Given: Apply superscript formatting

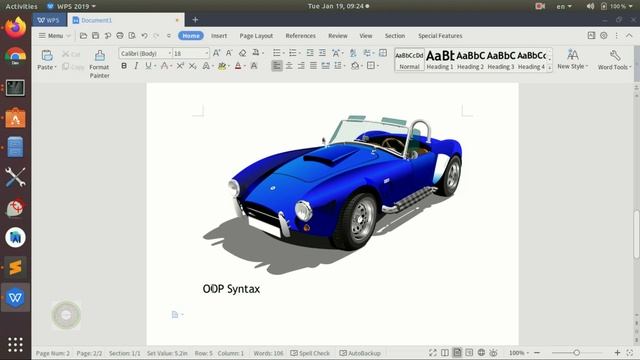Looking at the screenshot, I should 180,66.
